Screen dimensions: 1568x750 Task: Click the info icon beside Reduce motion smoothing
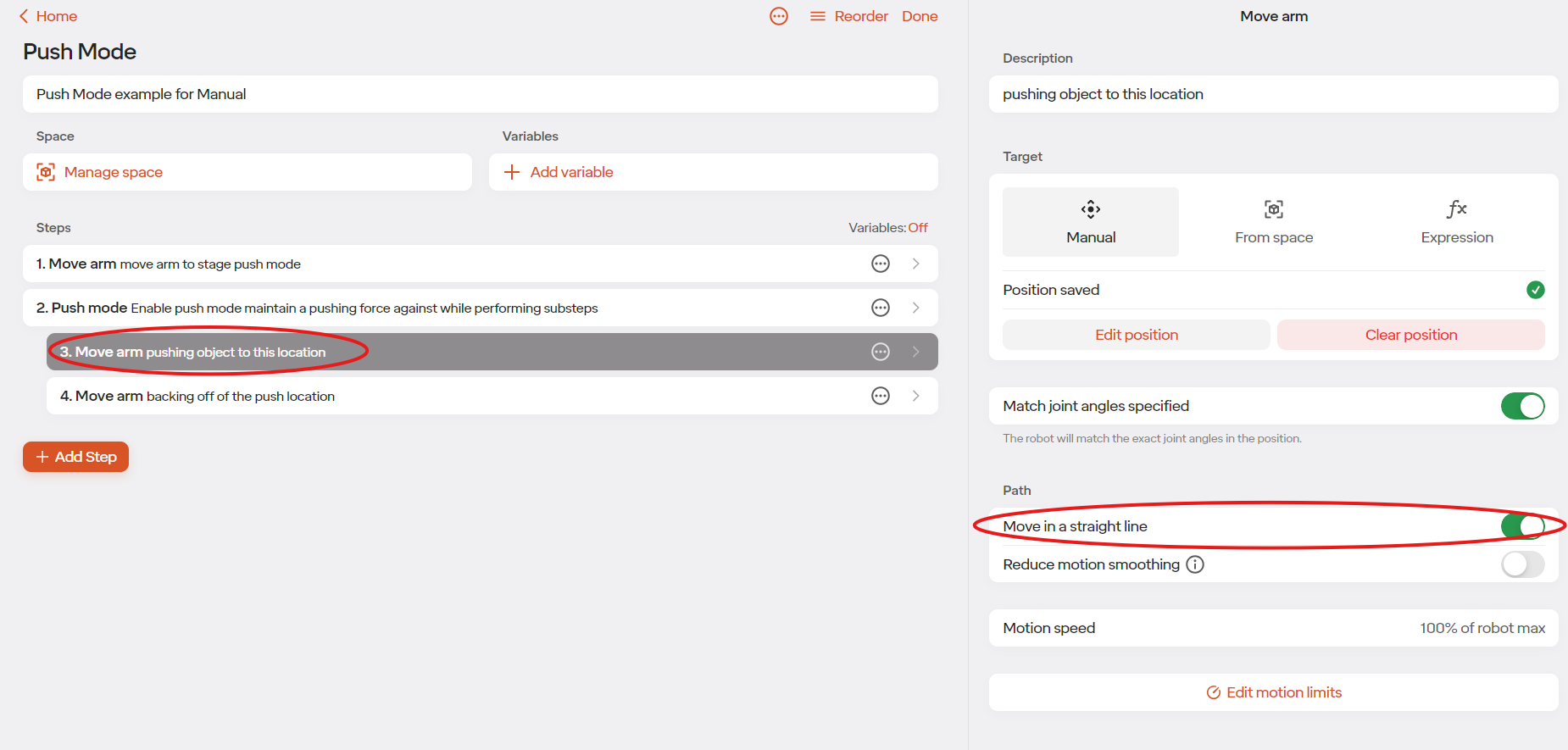tap(1195, 564)
